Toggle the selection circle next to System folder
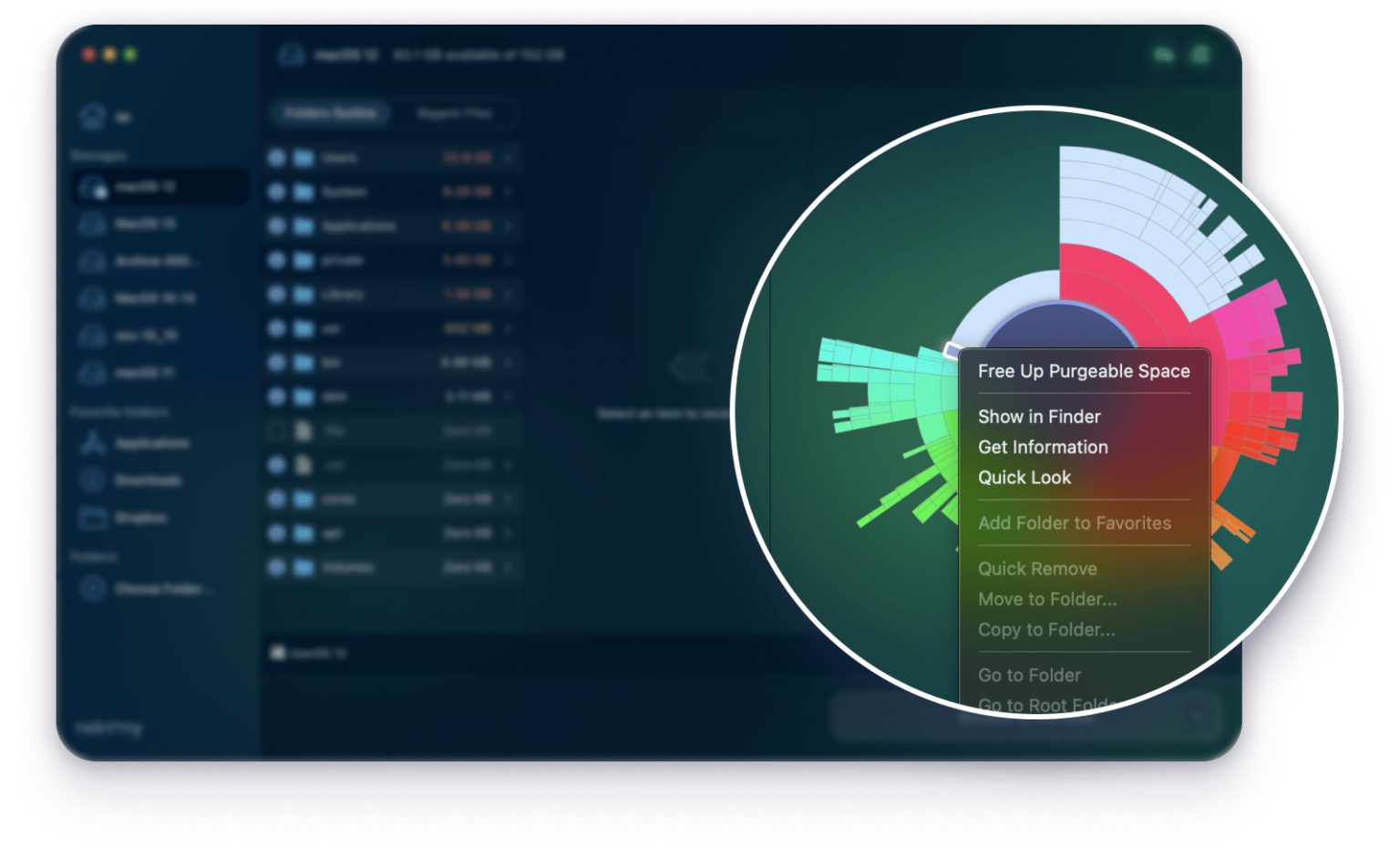The image size is (1400, 858). [278, 191]
